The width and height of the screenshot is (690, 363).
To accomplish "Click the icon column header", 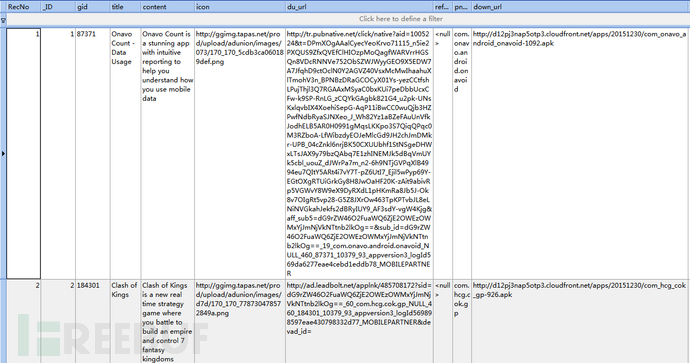I will click(240, 7).
